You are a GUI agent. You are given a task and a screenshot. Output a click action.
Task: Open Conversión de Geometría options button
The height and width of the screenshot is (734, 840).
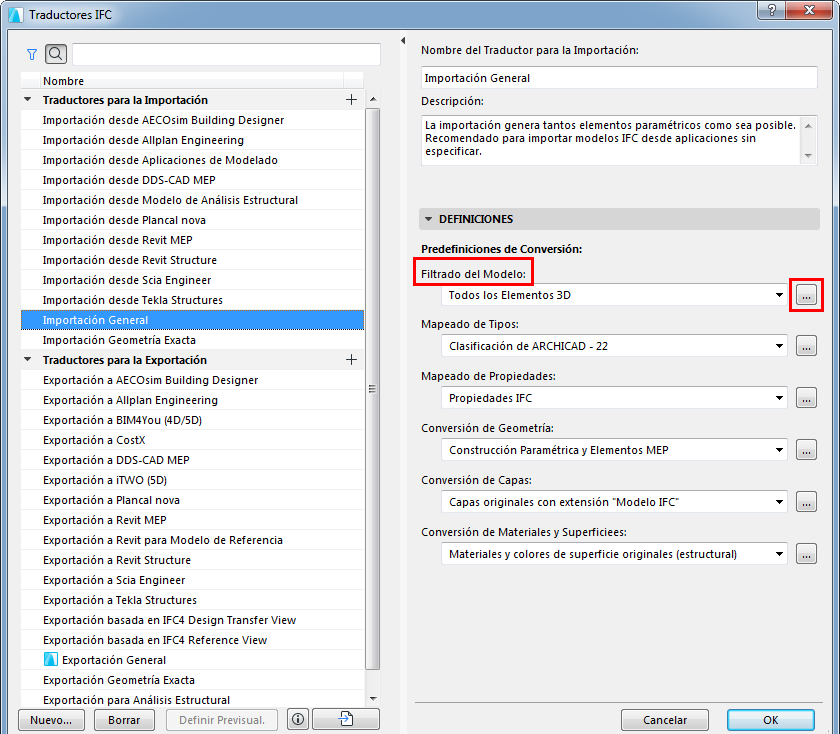tap(806, 450)
